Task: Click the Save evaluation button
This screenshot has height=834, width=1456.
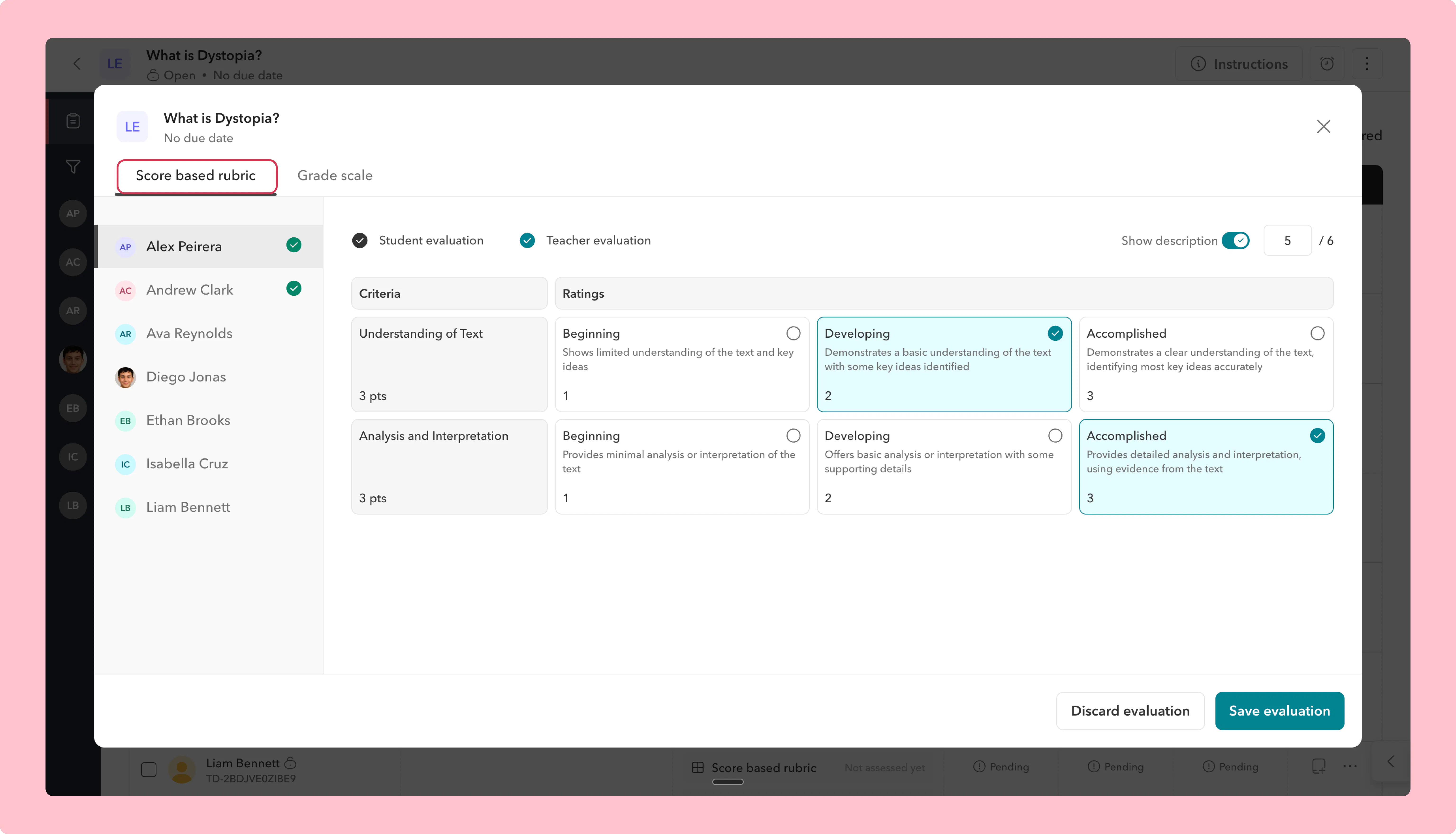Action: pyautogui.click(x=1280, y=711)
